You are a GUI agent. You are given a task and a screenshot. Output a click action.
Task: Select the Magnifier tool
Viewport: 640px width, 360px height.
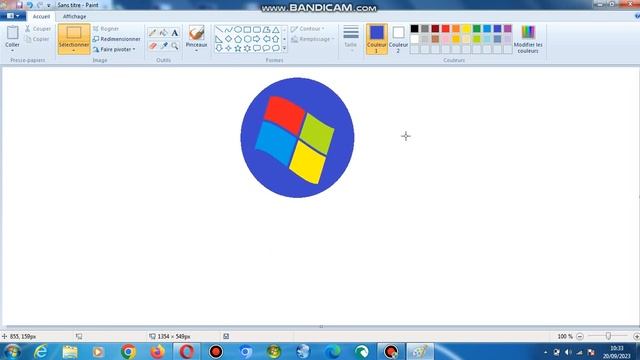tap(175, 46)
